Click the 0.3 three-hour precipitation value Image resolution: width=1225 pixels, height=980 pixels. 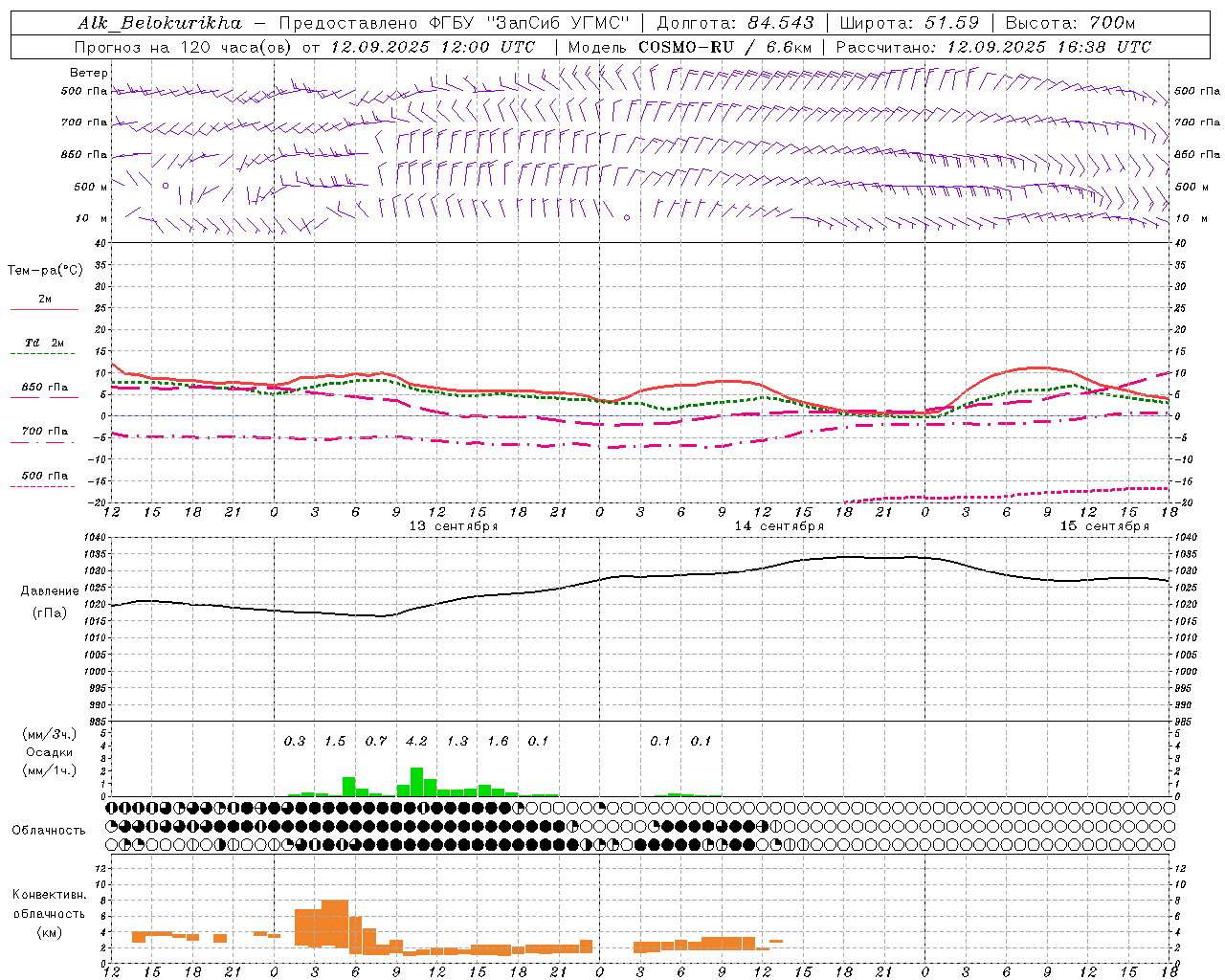(295, 741)
